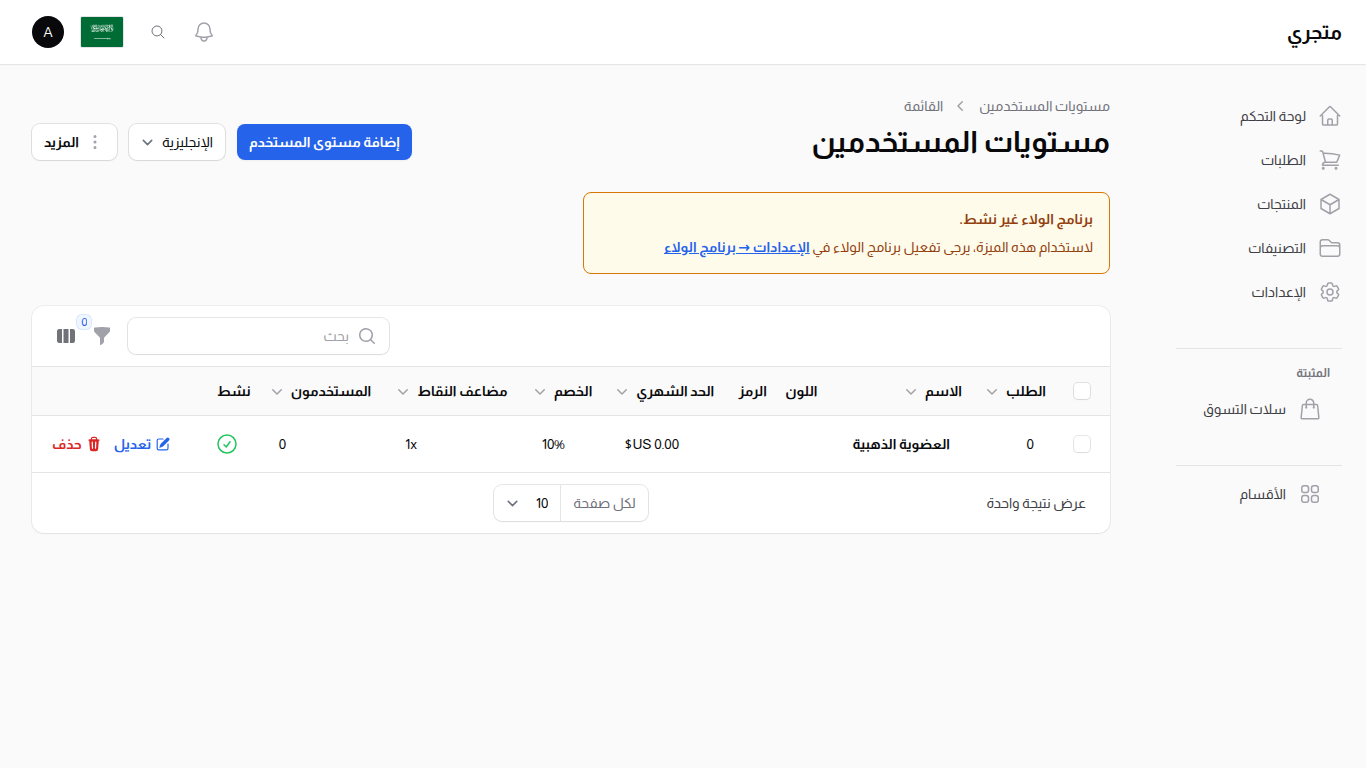Open the sort dropdown on the الاسم column
The width and height of the screenshot is (1366, 768).
pyautogui.click(x=912, y=392)
